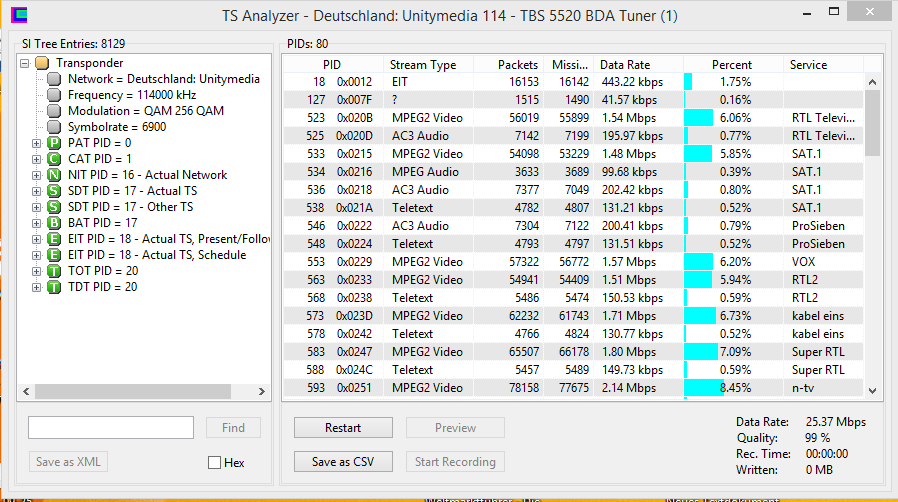Expand the SDT PID = 17 Actual TS node
Viewport: 898px width, 502px height.
pos(37,191)
